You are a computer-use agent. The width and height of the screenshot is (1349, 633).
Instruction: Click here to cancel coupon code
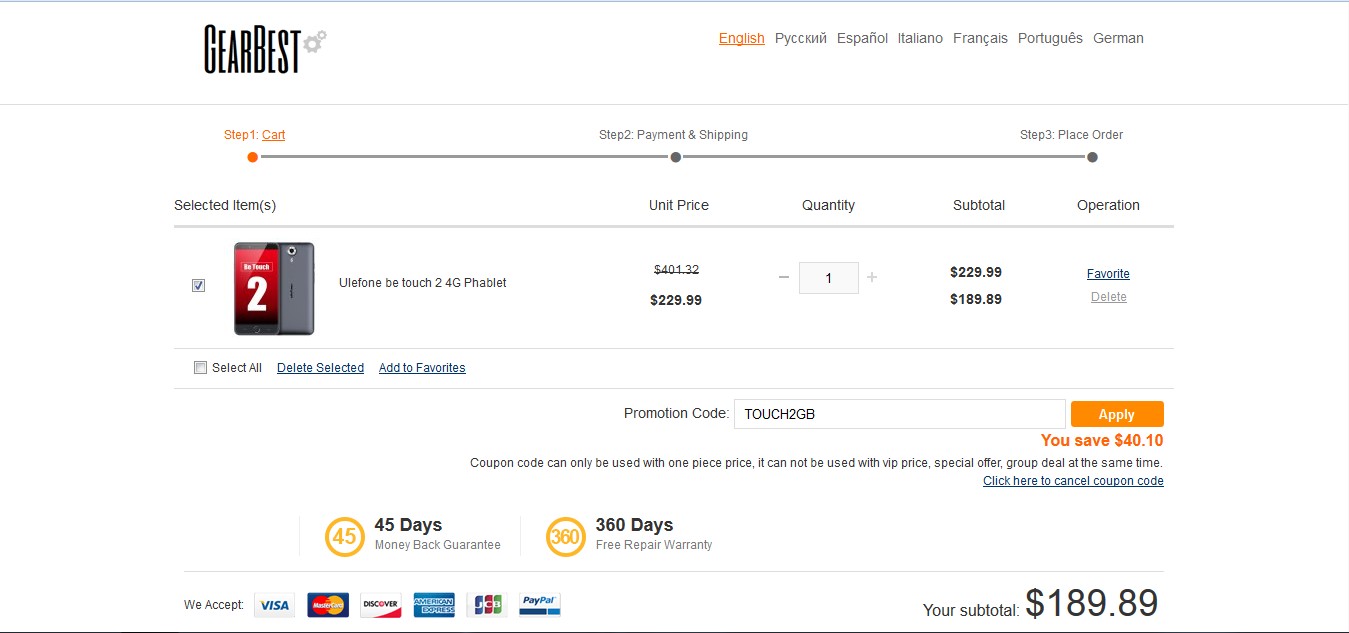coord(1073,481)
